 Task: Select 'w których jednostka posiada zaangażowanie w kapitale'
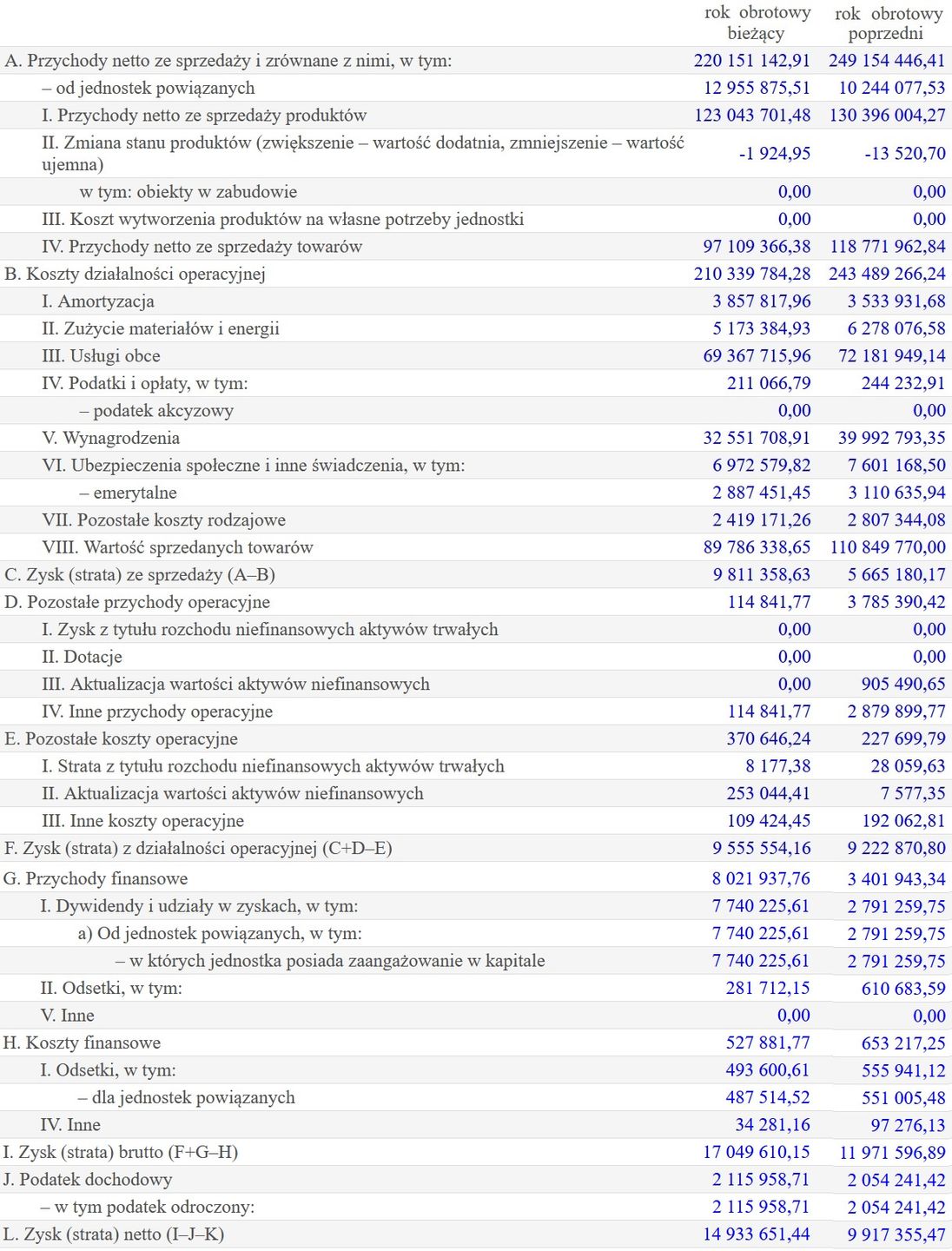point(330,961)
